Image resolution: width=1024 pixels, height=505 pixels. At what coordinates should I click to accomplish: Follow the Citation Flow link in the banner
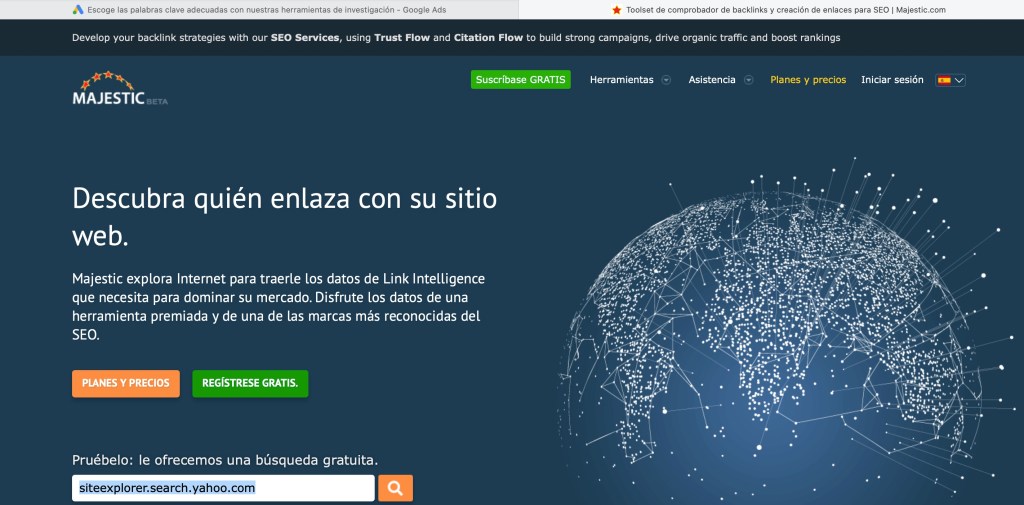[490, 38]
